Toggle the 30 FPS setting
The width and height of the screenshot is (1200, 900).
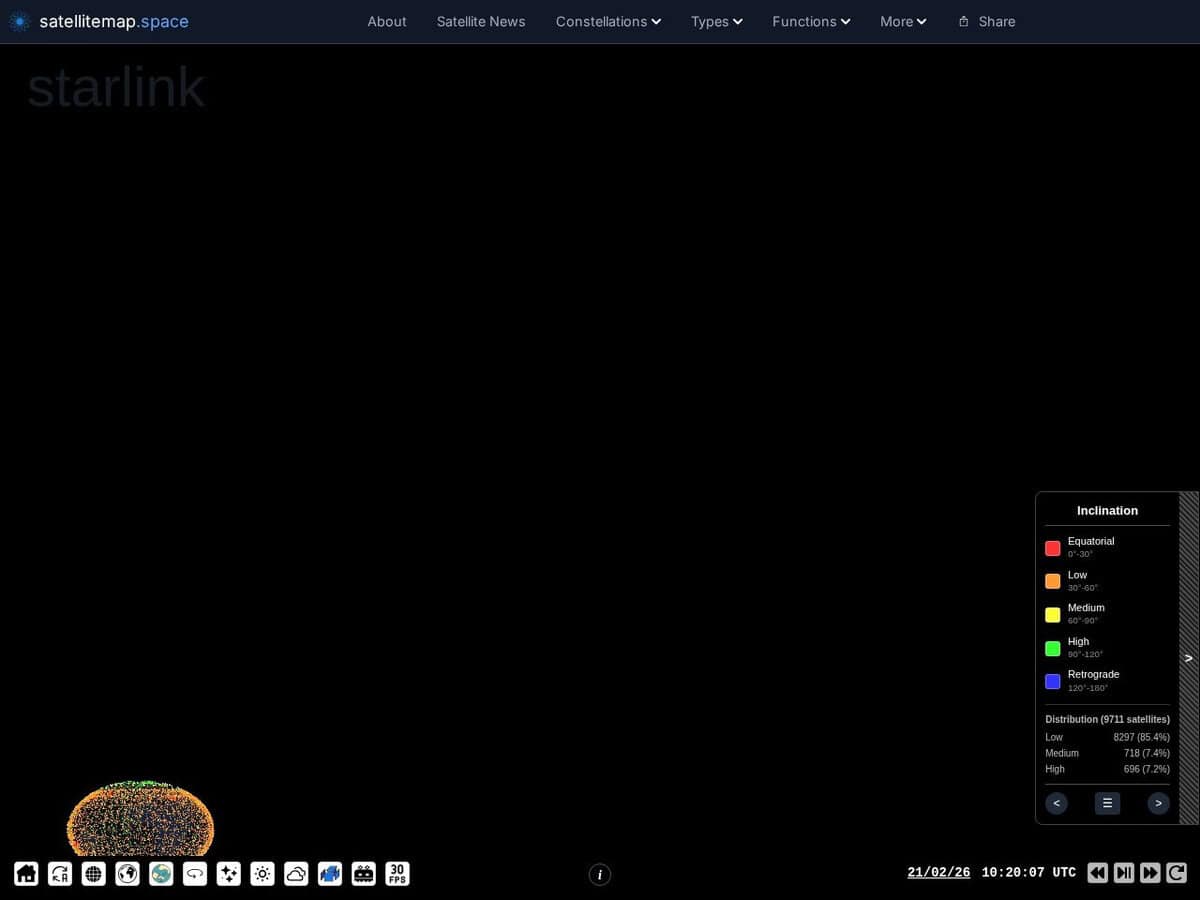[x=397, y=874]
